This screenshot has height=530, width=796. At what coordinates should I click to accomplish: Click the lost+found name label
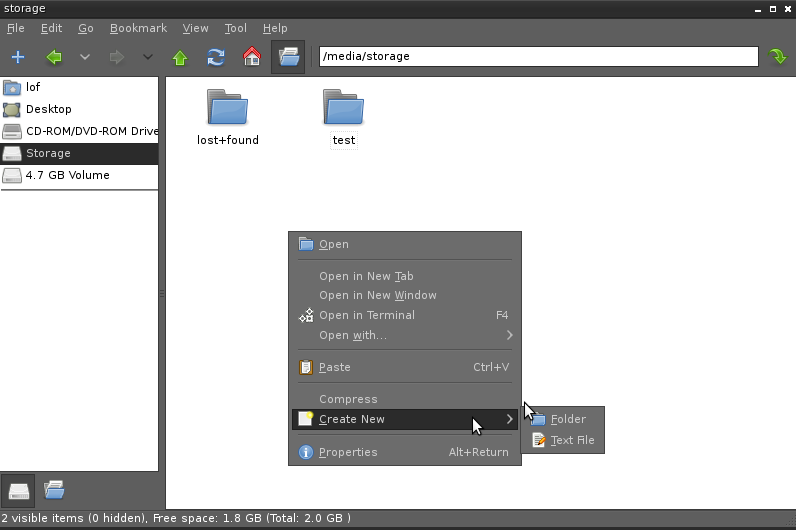click(228, 140)
